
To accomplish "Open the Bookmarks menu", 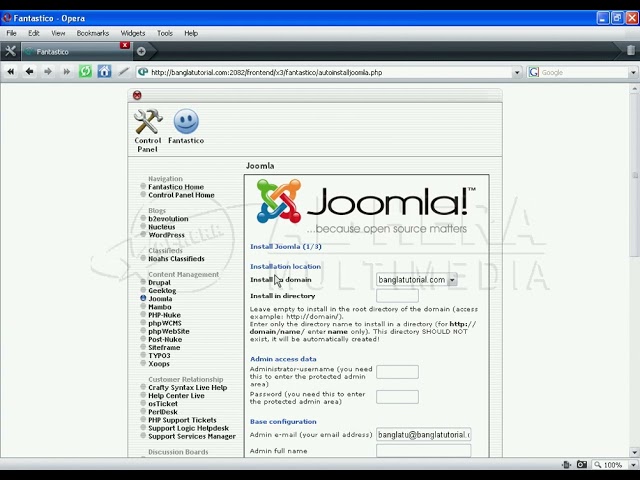I will (x=93, y=33).
